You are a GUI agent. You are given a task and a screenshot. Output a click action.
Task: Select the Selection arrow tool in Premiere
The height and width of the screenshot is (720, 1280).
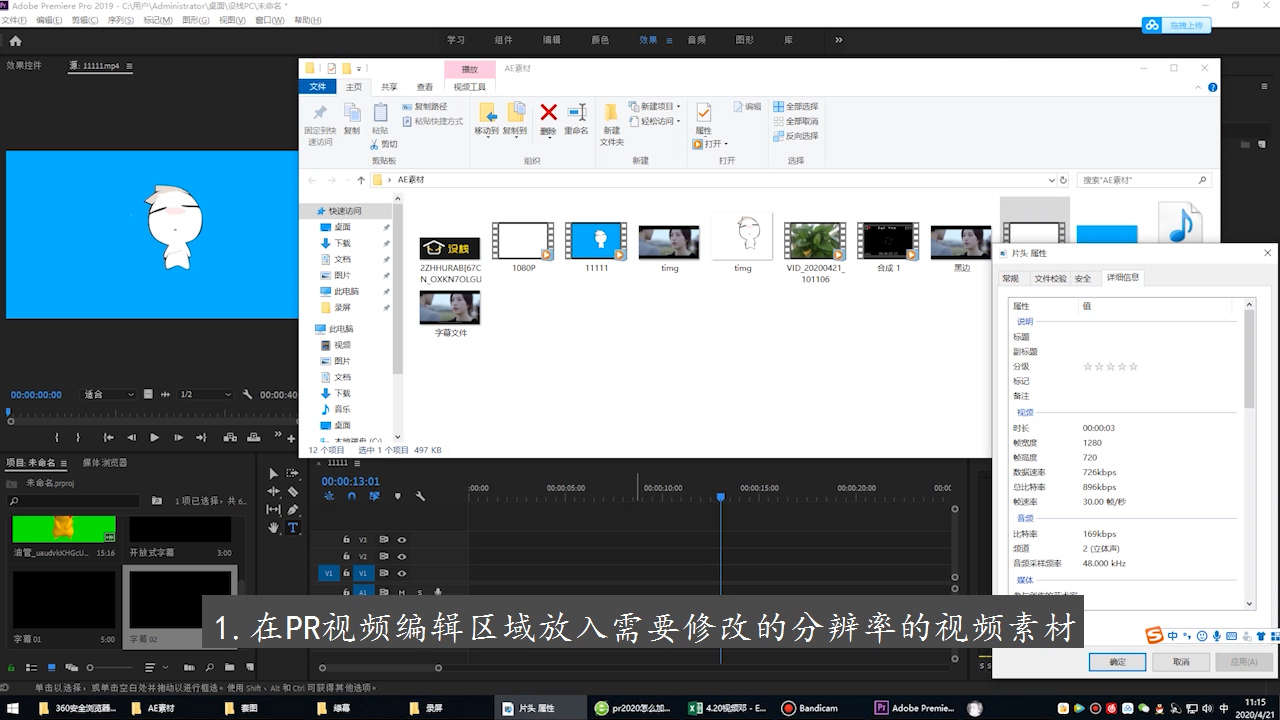(273, 473)
